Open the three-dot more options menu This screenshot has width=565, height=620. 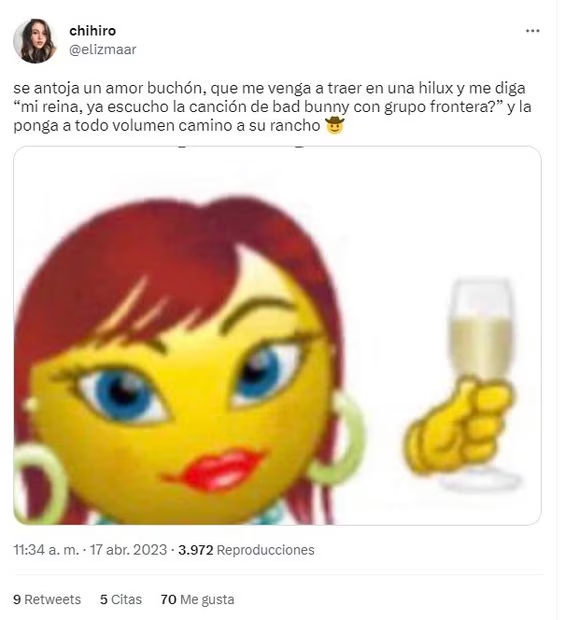(x=532, y=31)
